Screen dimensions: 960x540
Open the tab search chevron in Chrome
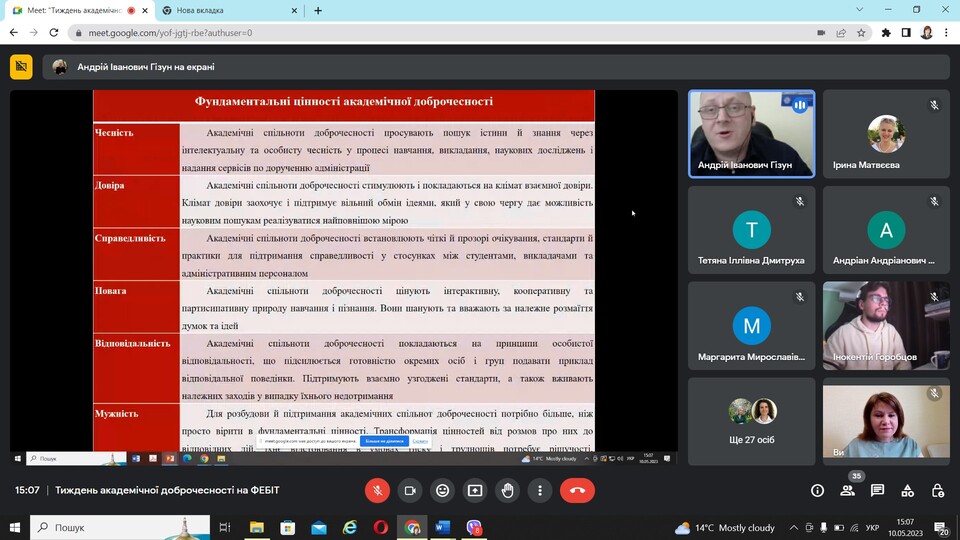pyautogui.click(x=860, y=10)
